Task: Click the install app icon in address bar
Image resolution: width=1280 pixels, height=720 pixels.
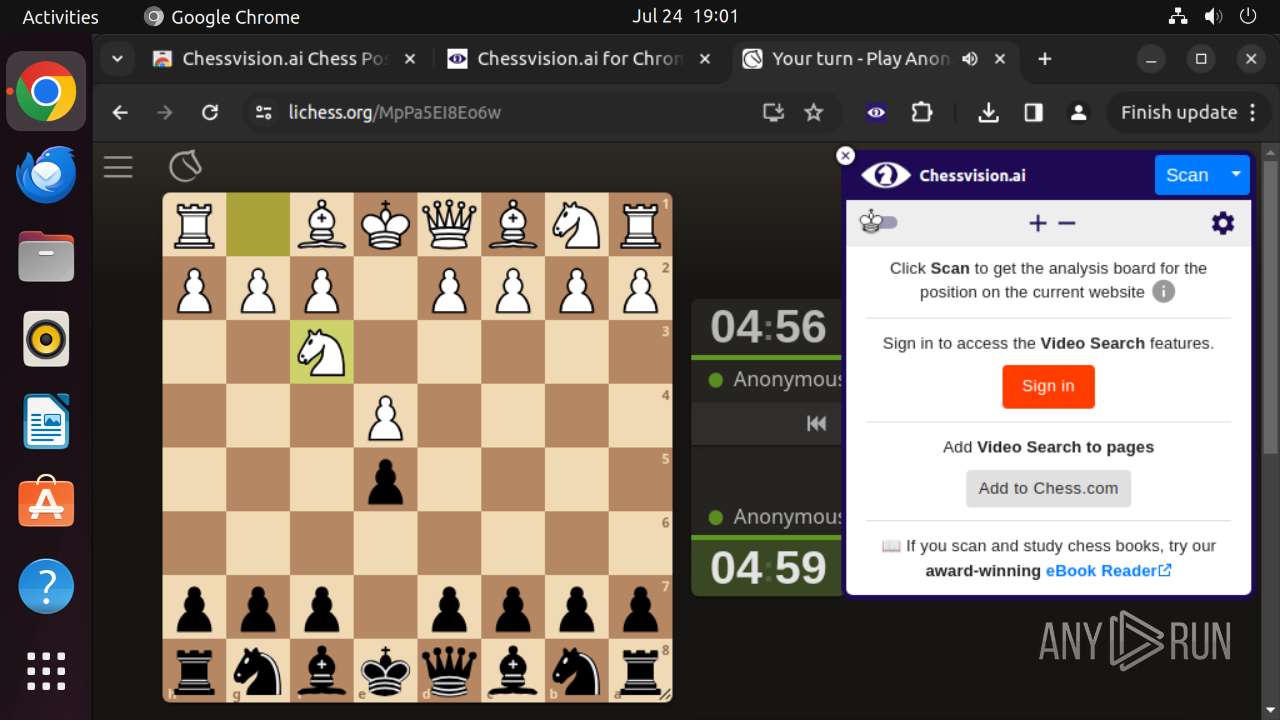Action: [773, 113]
